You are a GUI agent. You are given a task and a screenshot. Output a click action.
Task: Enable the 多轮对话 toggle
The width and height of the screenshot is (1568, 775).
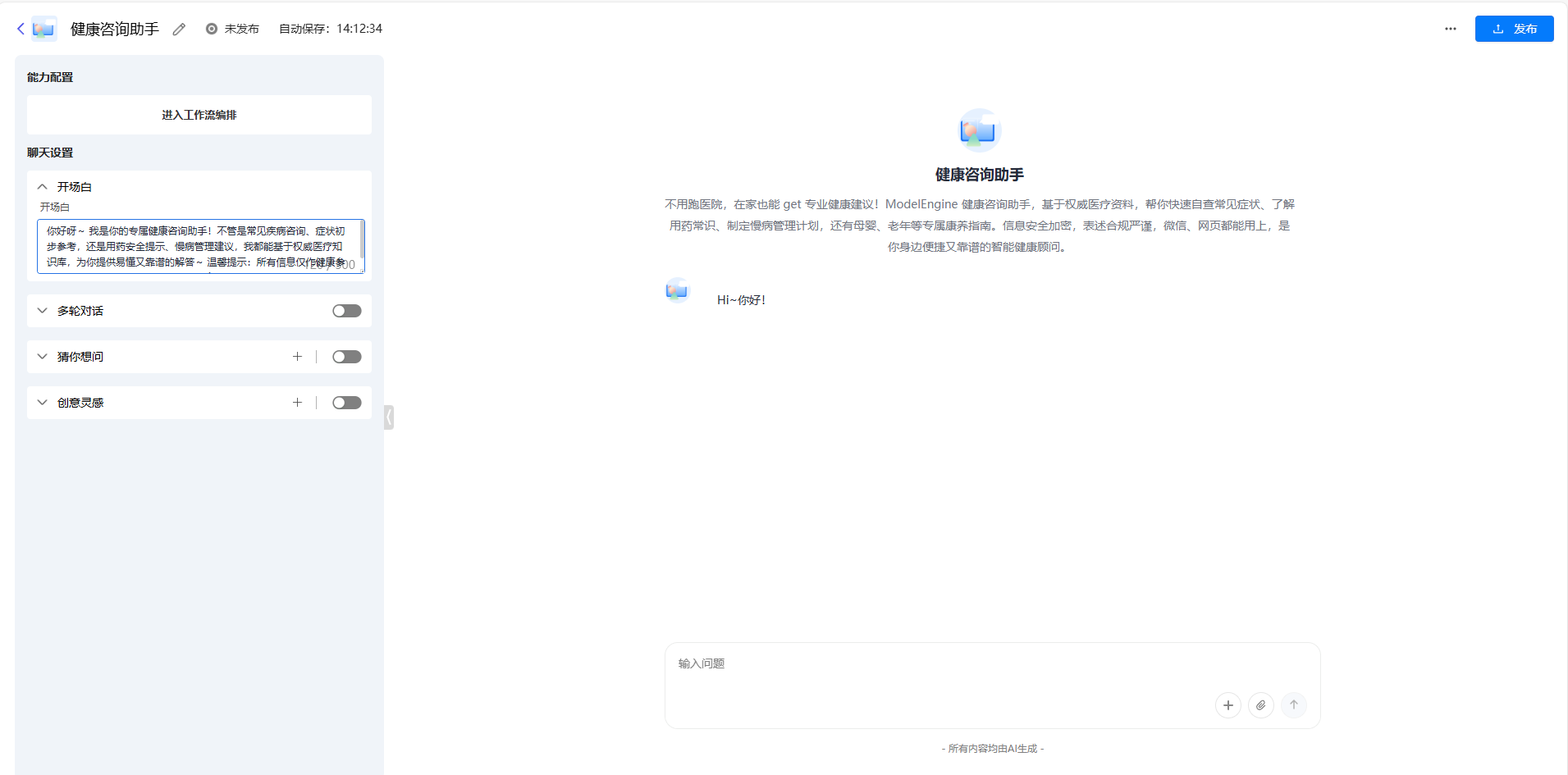346,310
